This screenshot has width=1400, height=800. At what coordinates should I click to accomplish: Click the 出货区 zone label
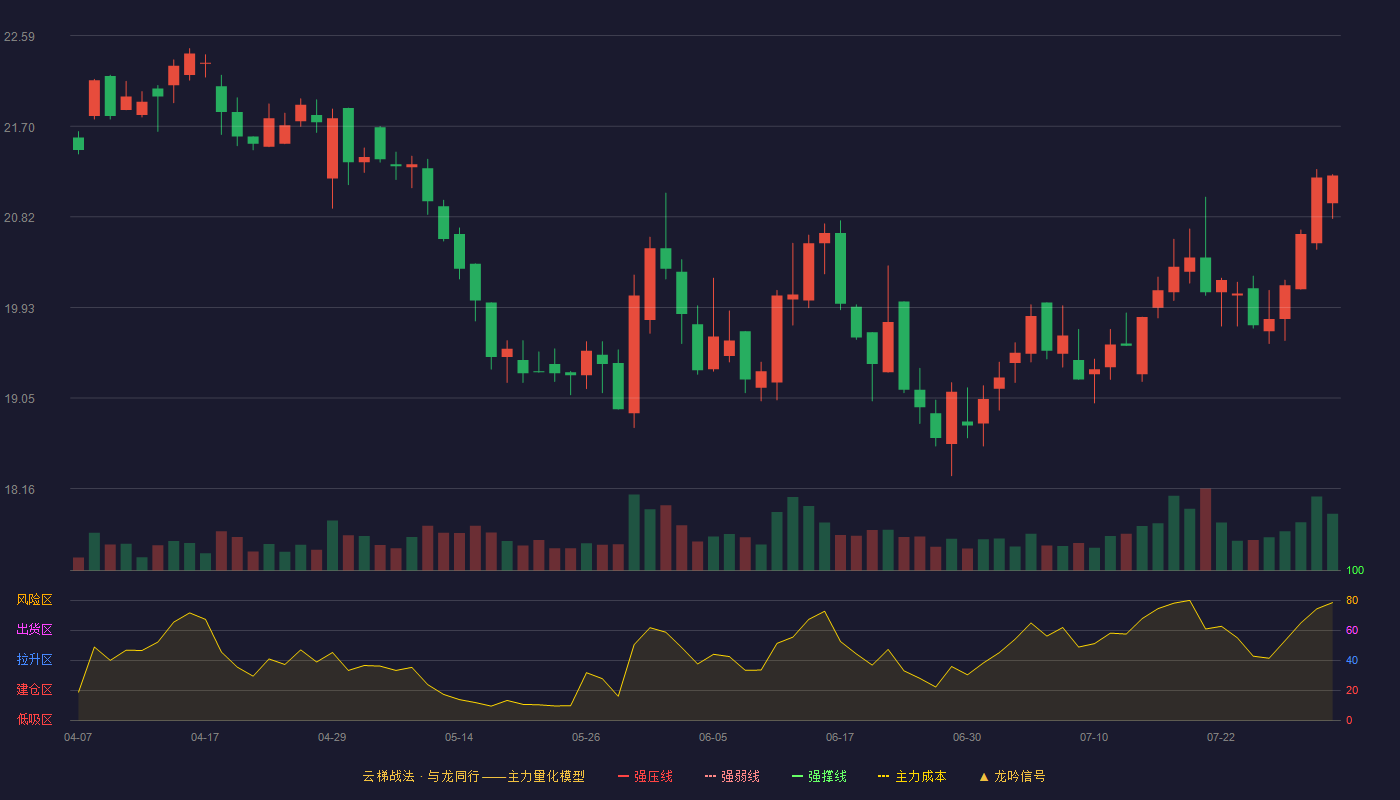(x=34, y=630)
